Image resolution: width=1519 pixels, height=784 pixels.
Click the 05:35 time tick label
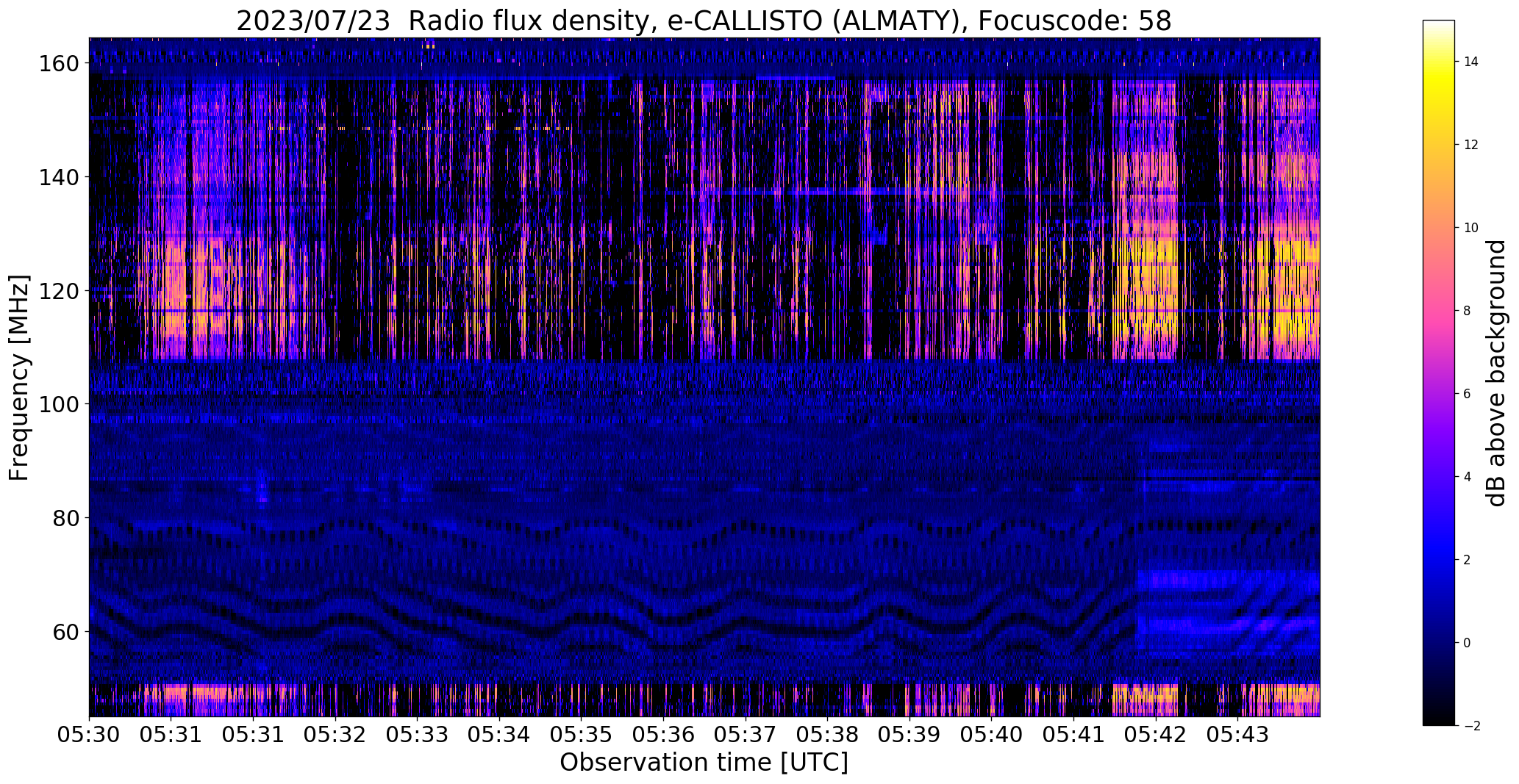click(581, 735)
